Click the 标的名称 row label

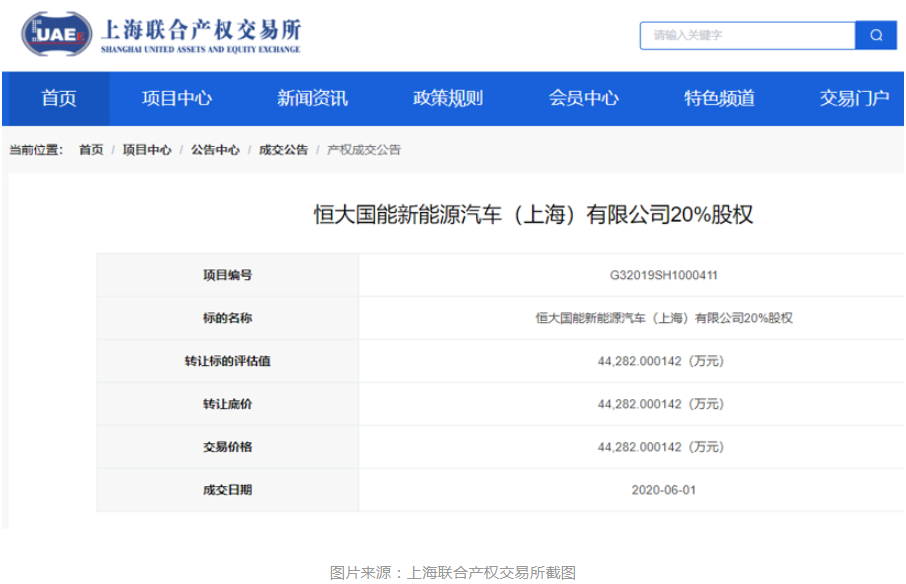pyautogui.click(x=227, y=318)
